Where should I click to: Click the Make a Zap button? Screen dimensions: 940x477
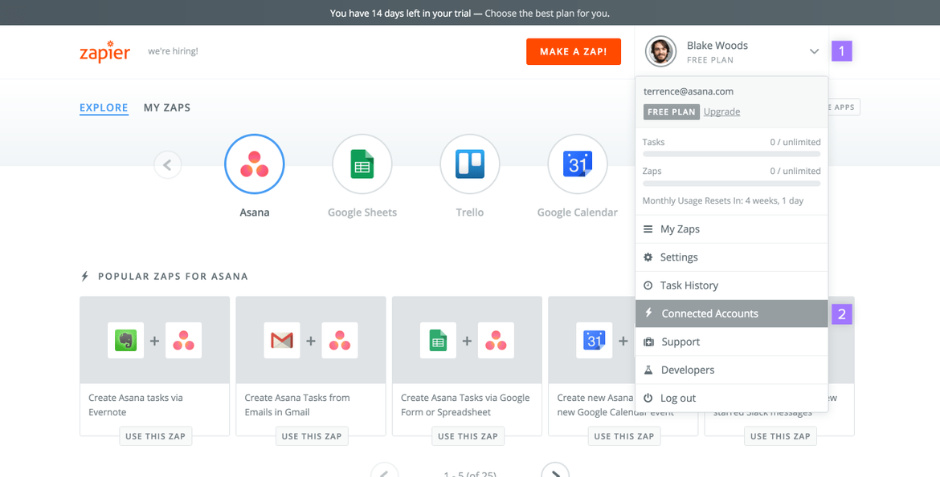(574, 52)
